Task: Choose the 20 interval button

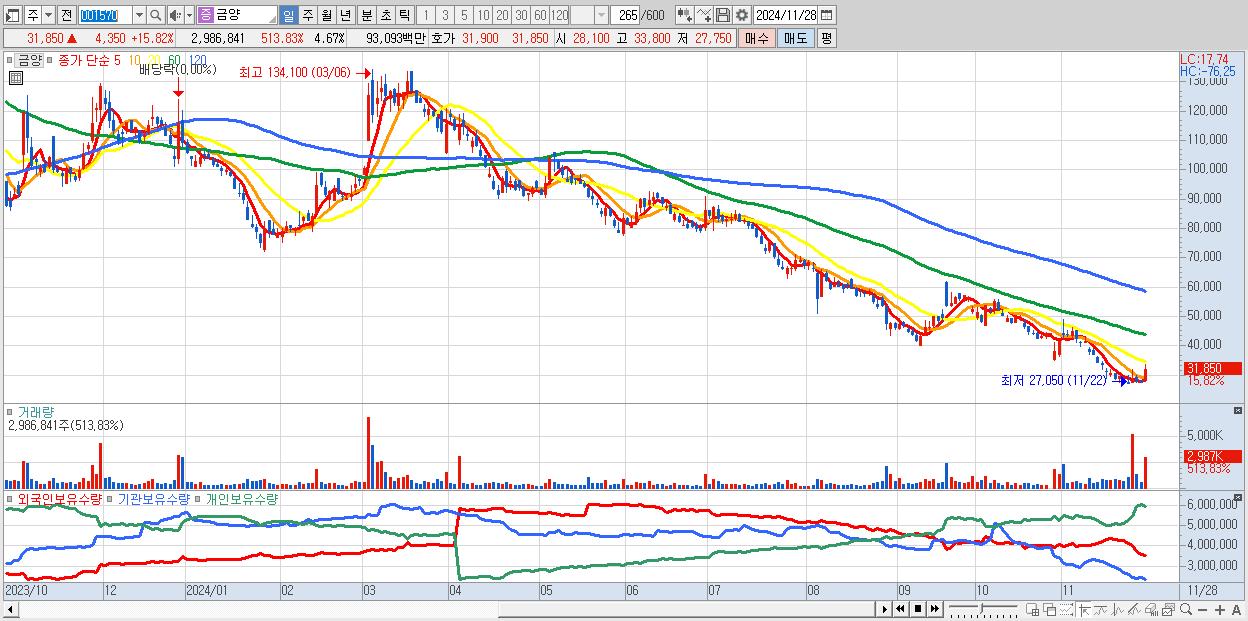Action: [502, 15]
